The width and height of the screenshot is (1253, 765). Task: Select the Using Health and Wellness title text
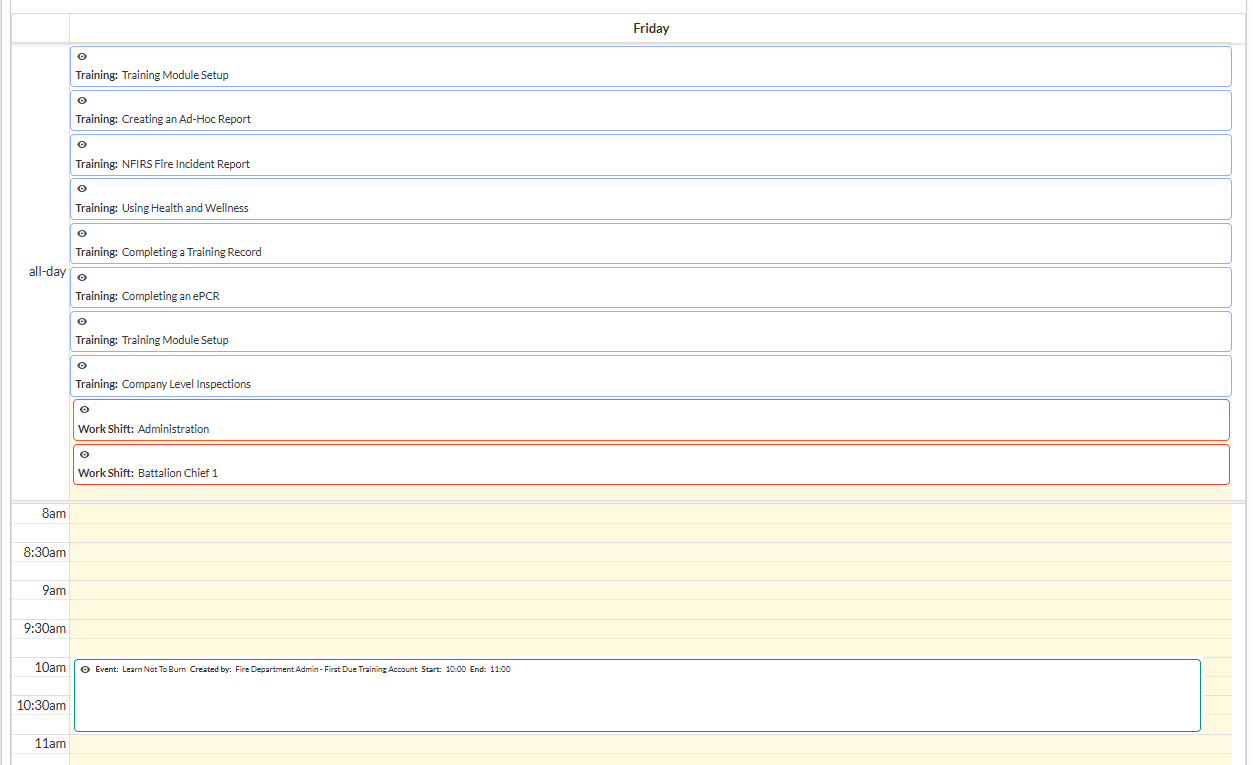click(x=185, y=208)
